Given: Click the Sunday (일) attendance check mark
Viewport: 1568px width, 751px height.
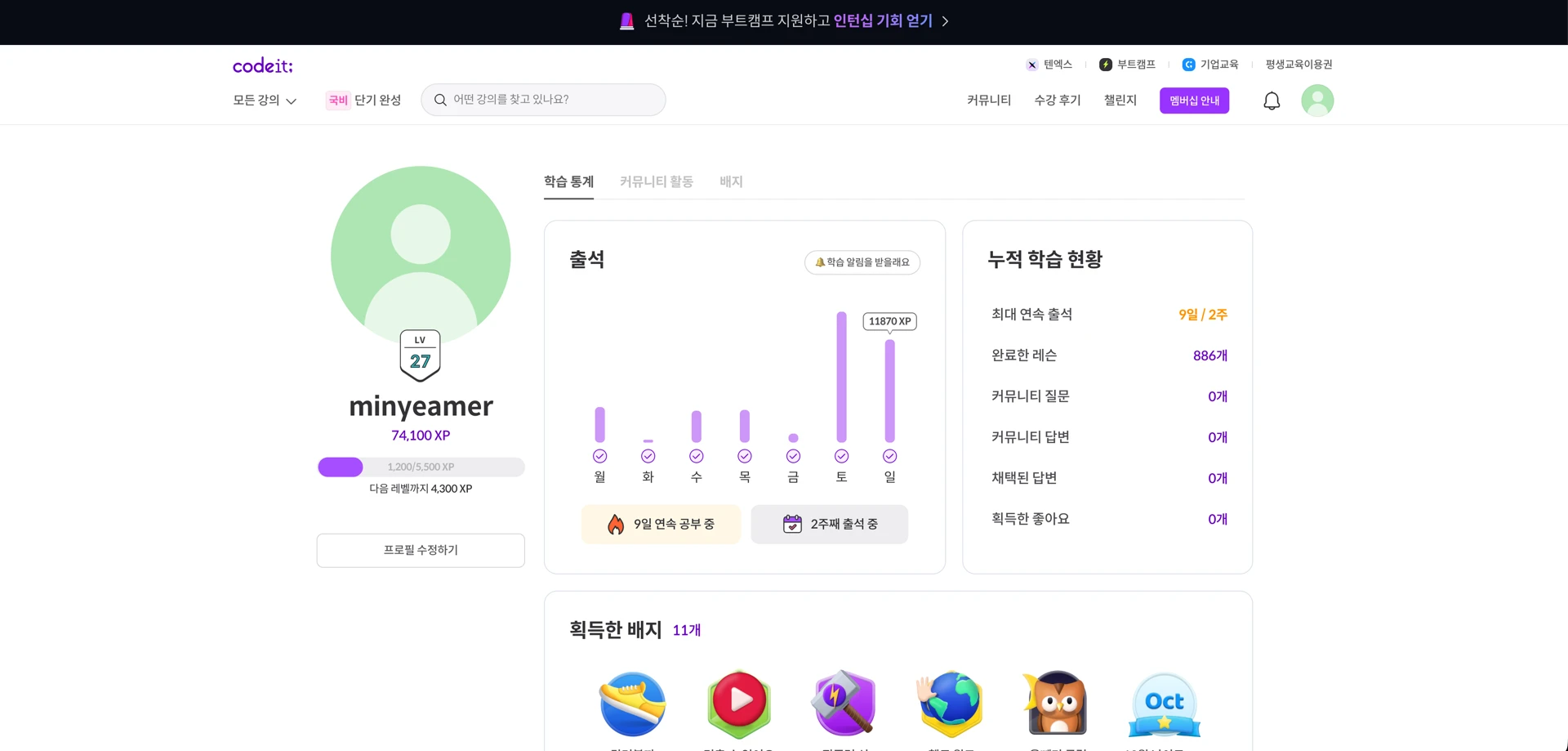Looking at the screenshot, I should (x=889, y=456).
